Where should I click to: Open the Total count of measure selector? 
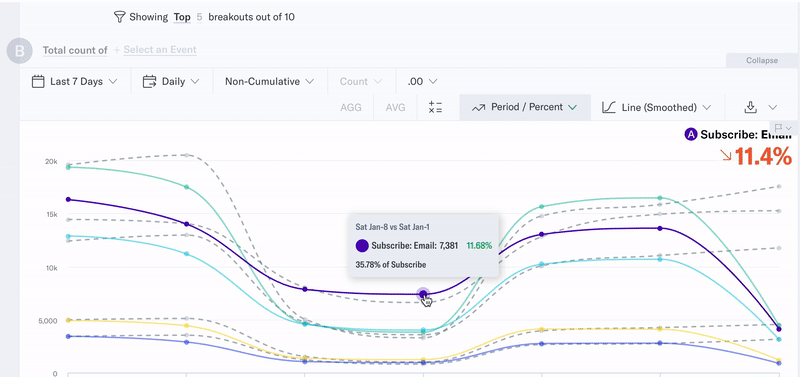(x=75, y=50)
